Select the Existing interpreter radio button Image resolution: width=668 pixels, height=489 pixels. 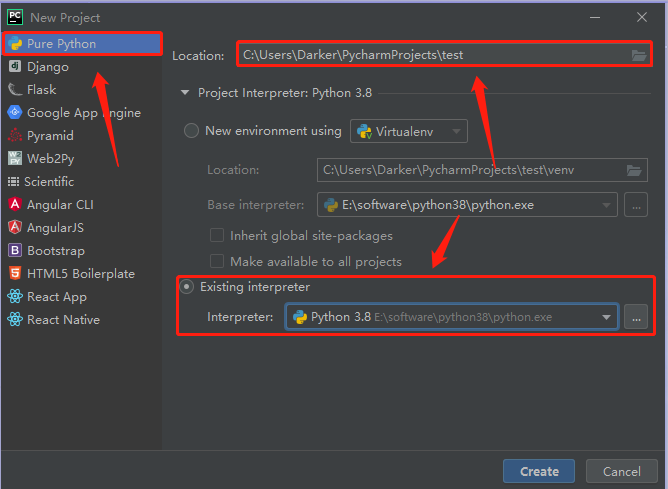pyautogui.click(x=187, y=287)
